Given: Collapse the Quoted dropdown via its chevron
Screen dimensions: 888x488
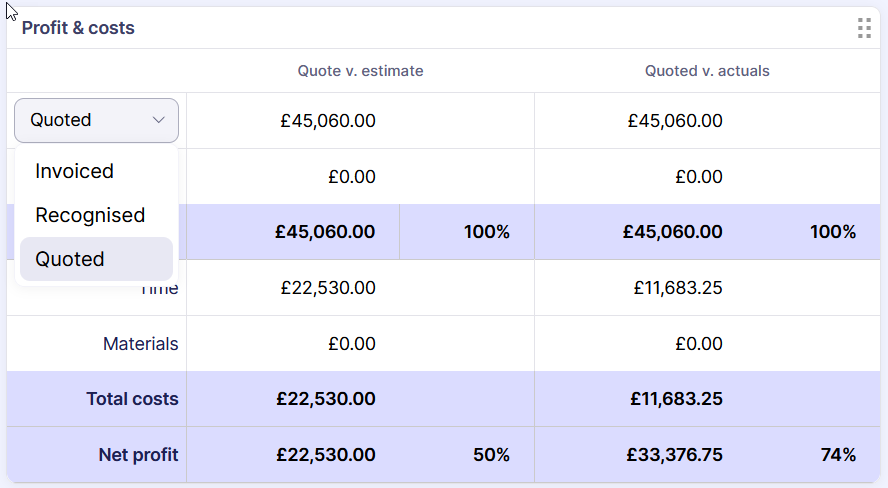Looking at the screenshot, I should tap(159, 120).
